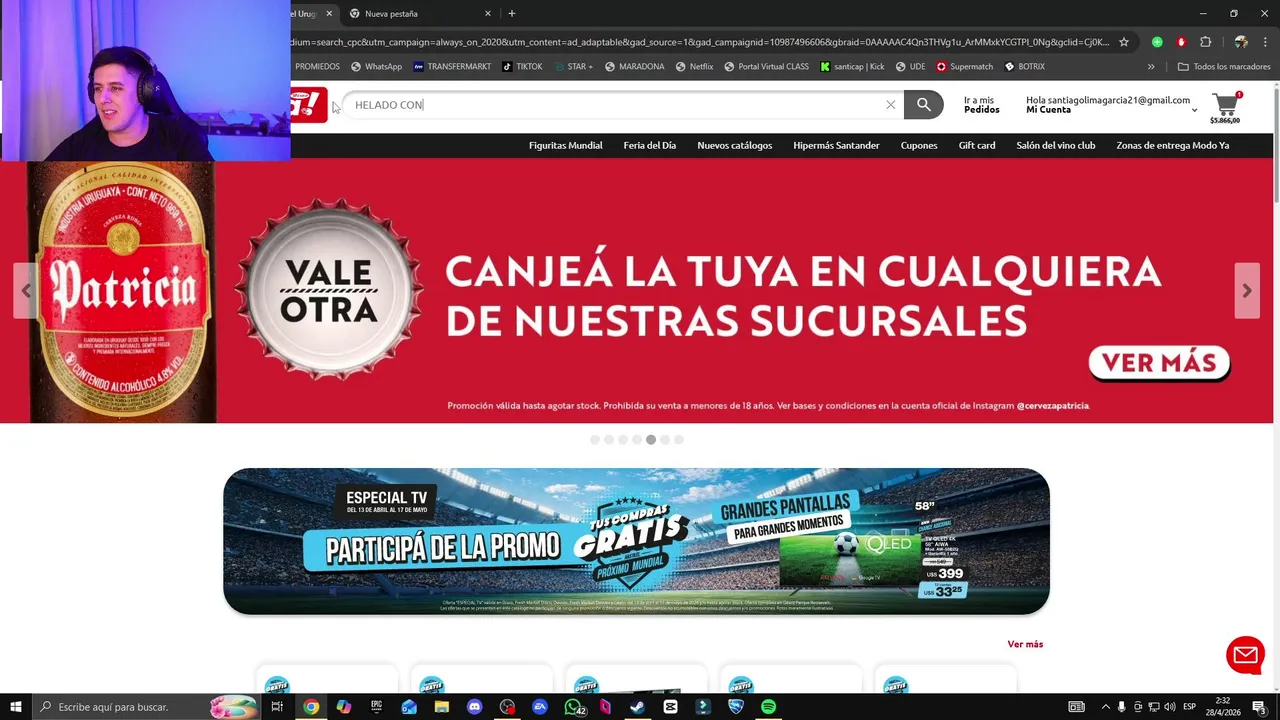Go to previous banner slide arrow
The image size is (1280, 720).
[26, 291]
